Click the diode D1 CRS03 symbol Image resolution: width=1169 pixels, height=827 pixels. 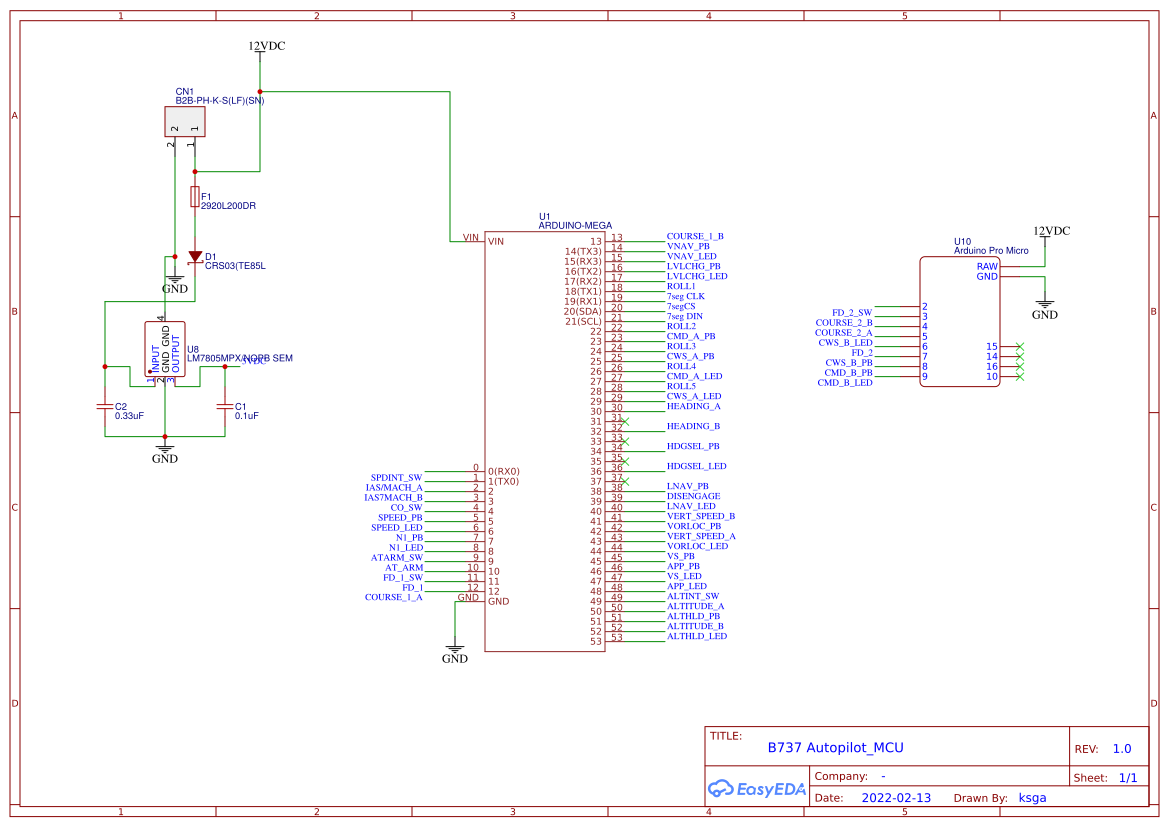click(x=195, y=257)
